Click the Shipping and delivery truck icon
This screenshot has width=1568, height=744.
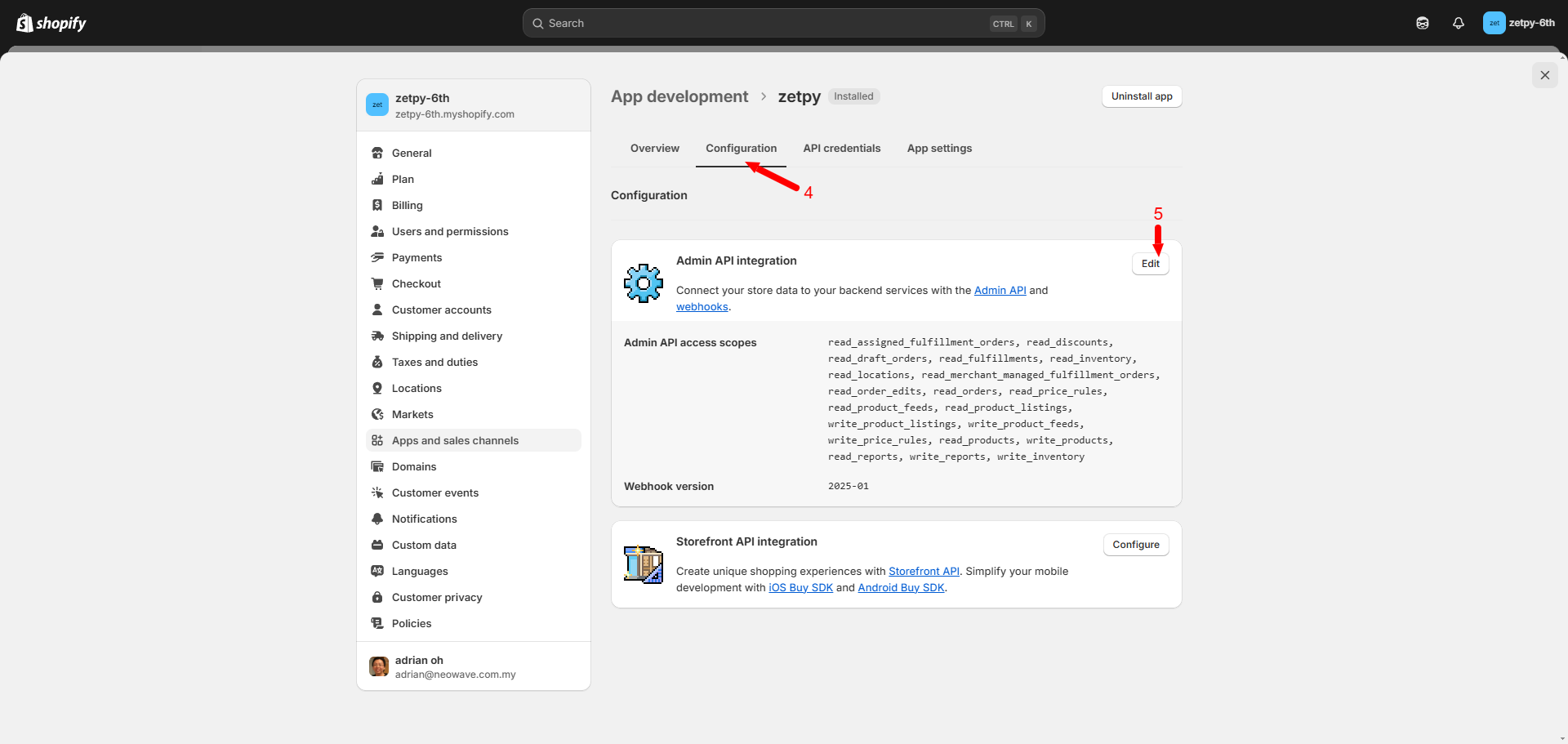pos(377,336)
